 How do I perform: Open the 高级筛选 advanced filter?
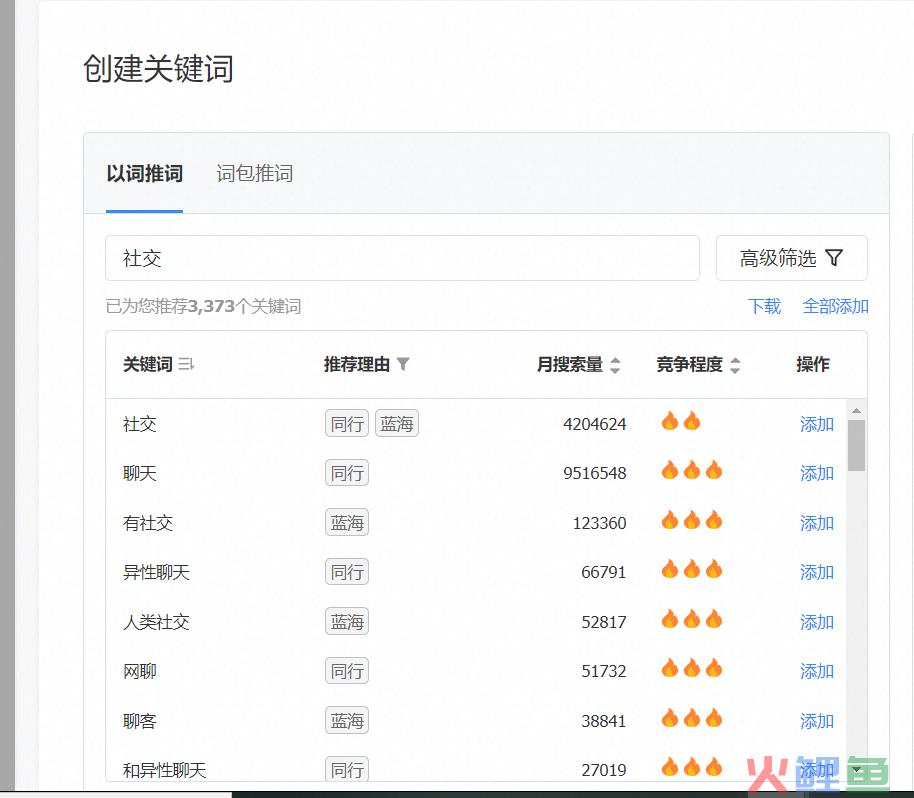[792, 258]
